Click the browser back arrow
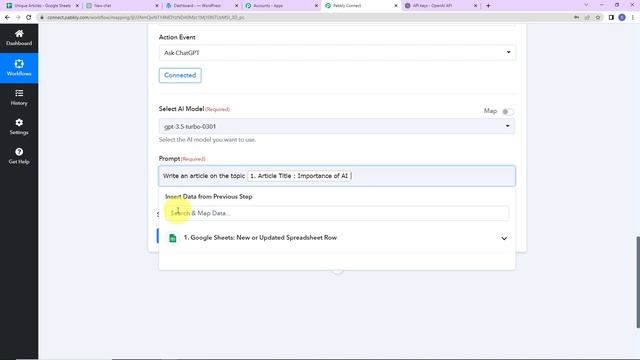 [x=7, y=18]
